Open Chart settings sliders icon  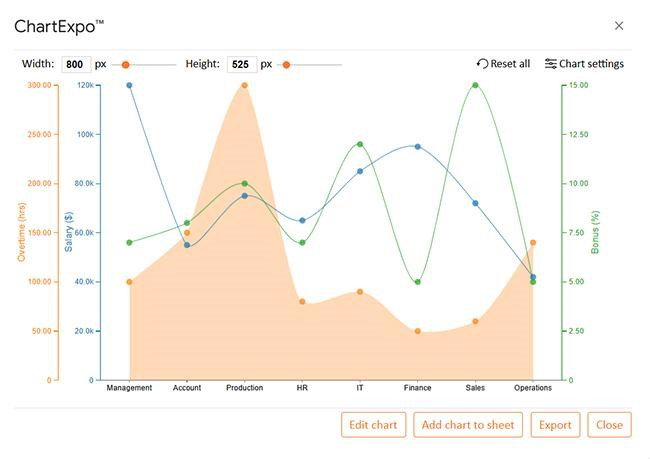pos(550,64)
